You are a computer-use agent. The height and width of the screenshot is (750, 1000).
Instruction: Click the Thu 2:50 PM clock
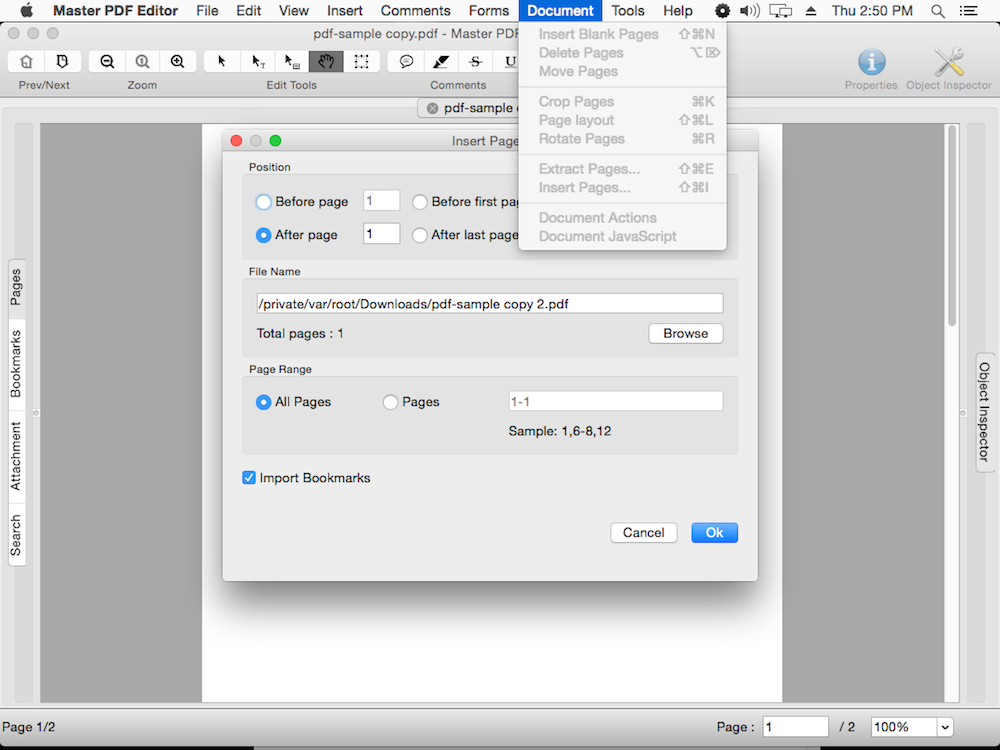(872, 11)
